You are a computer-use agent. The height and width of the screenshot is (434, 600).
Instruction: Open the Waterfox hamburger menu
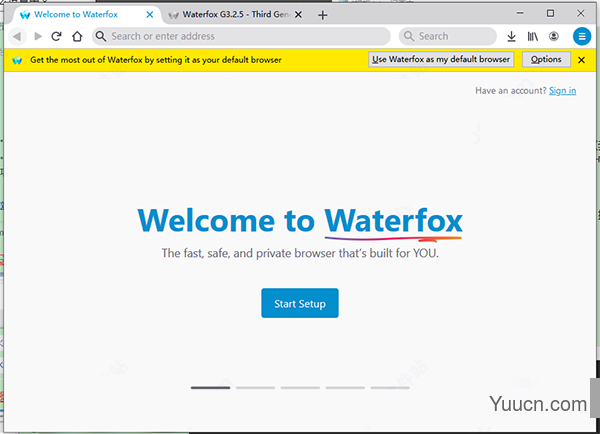pos(582,36)
